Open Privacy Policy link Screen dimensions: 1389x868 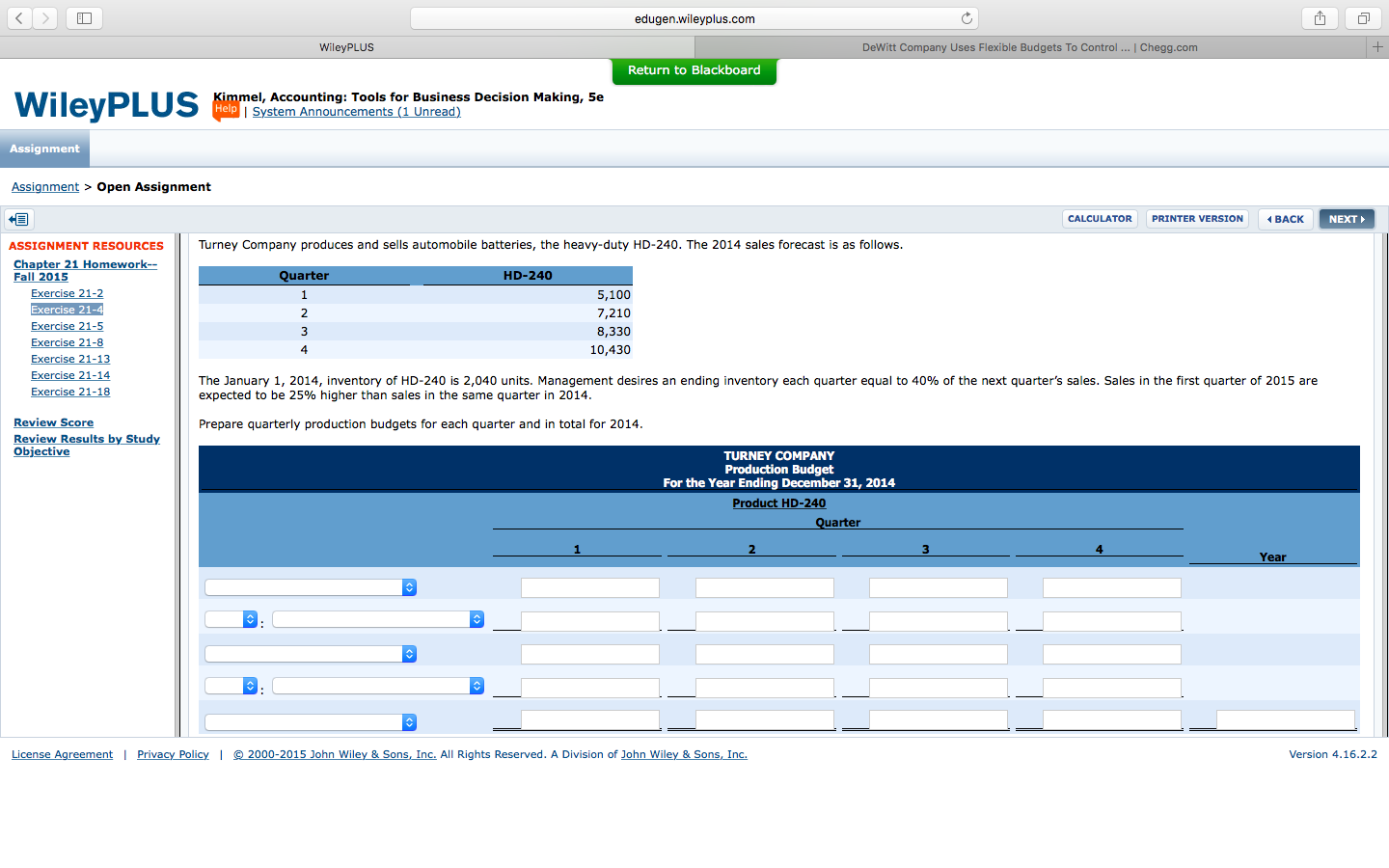173,754
